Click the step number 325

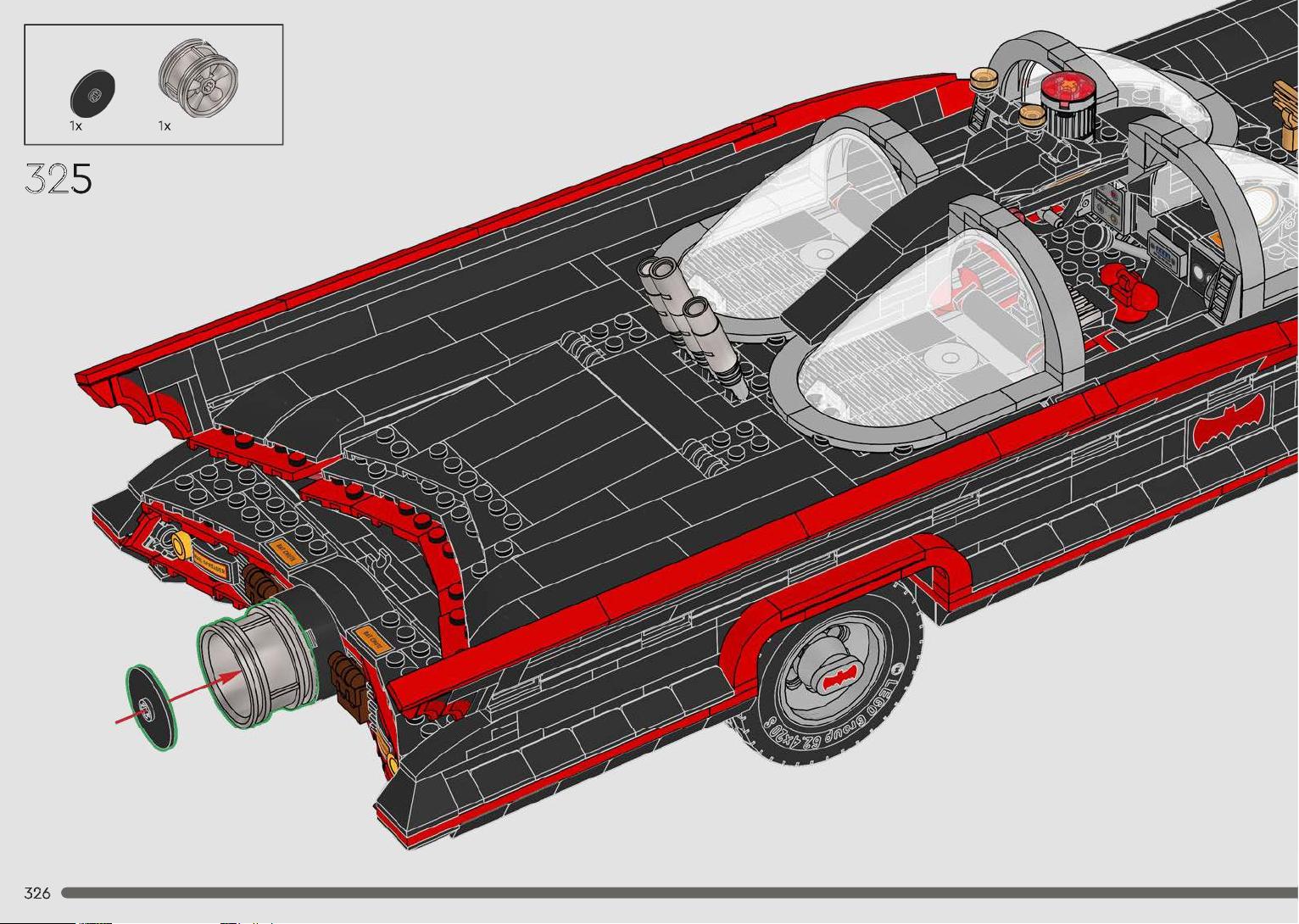click(59, 179)
